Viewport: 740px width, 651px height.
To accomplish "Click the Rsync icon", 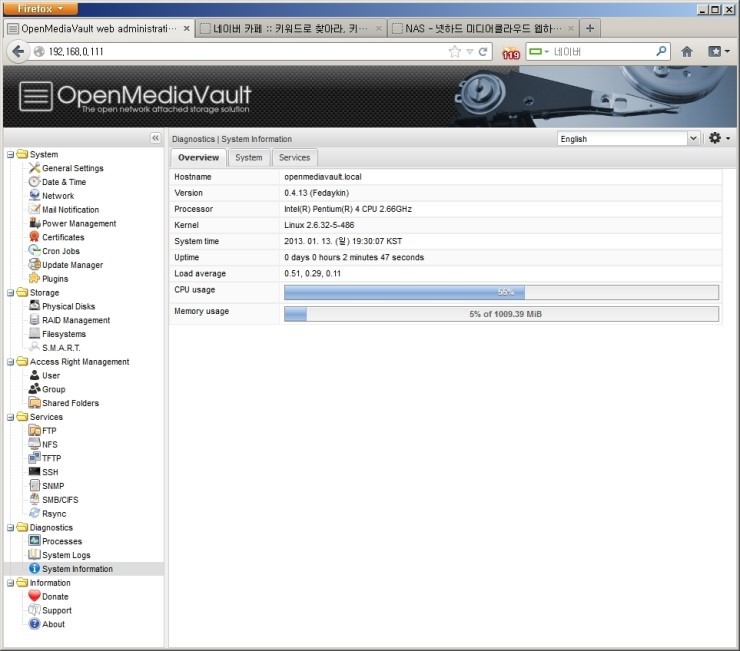I will tap(34, 513).
